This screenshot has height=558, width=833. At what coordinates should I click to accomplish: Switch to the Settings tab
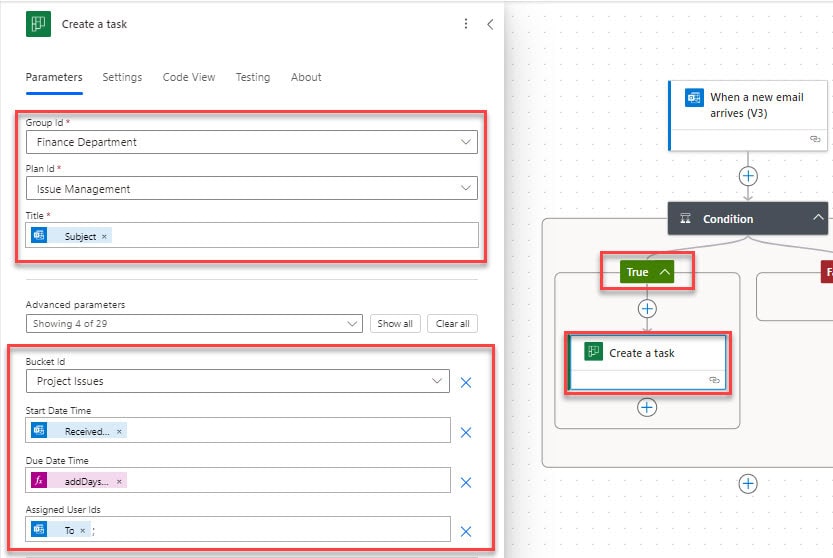pos(122,77)
